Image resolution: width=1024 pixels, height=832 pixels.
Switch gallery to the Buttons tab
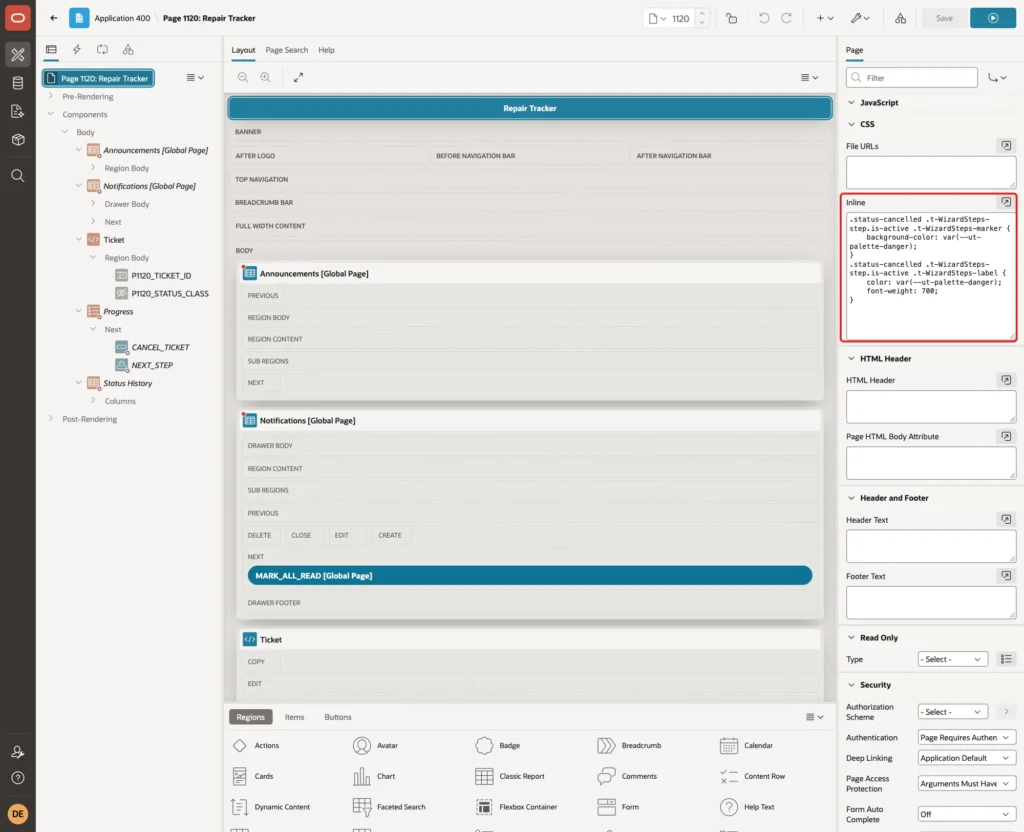click(338, 717)
